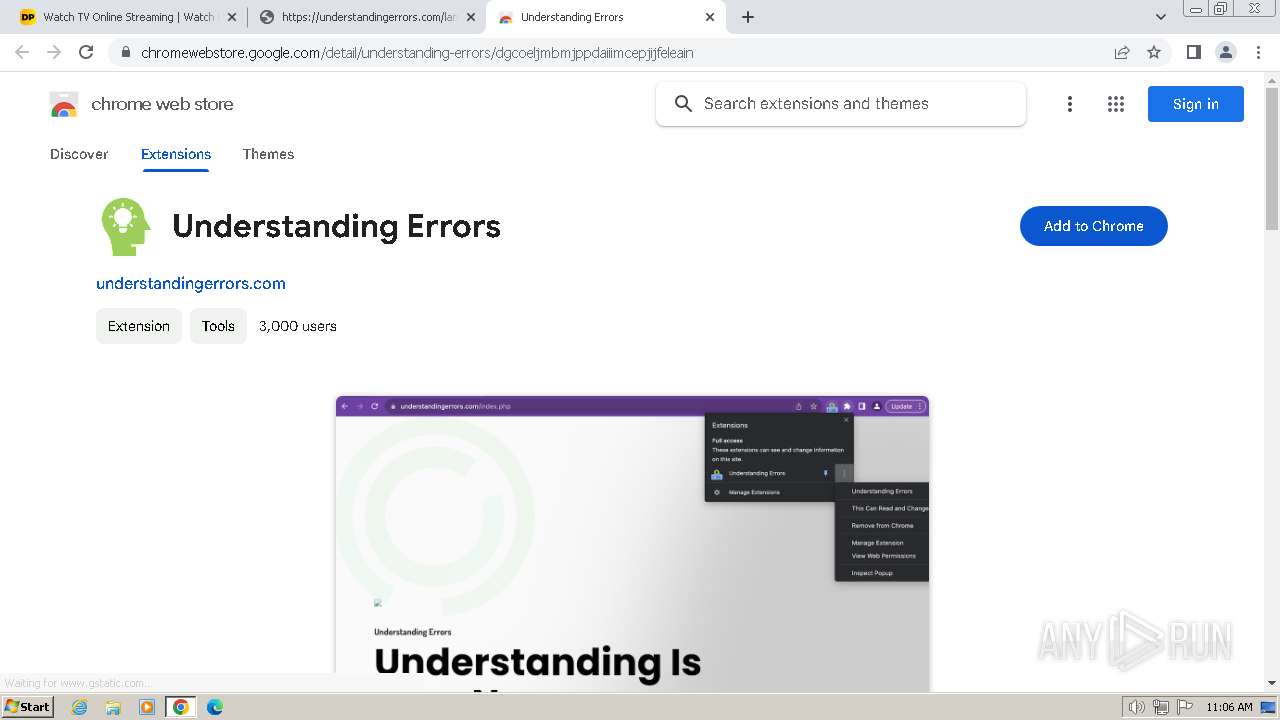Add Understanding Errors to Chrome
This screenshot has height=720, width=1280.
pyautogui.click(x=1094, y=226)
